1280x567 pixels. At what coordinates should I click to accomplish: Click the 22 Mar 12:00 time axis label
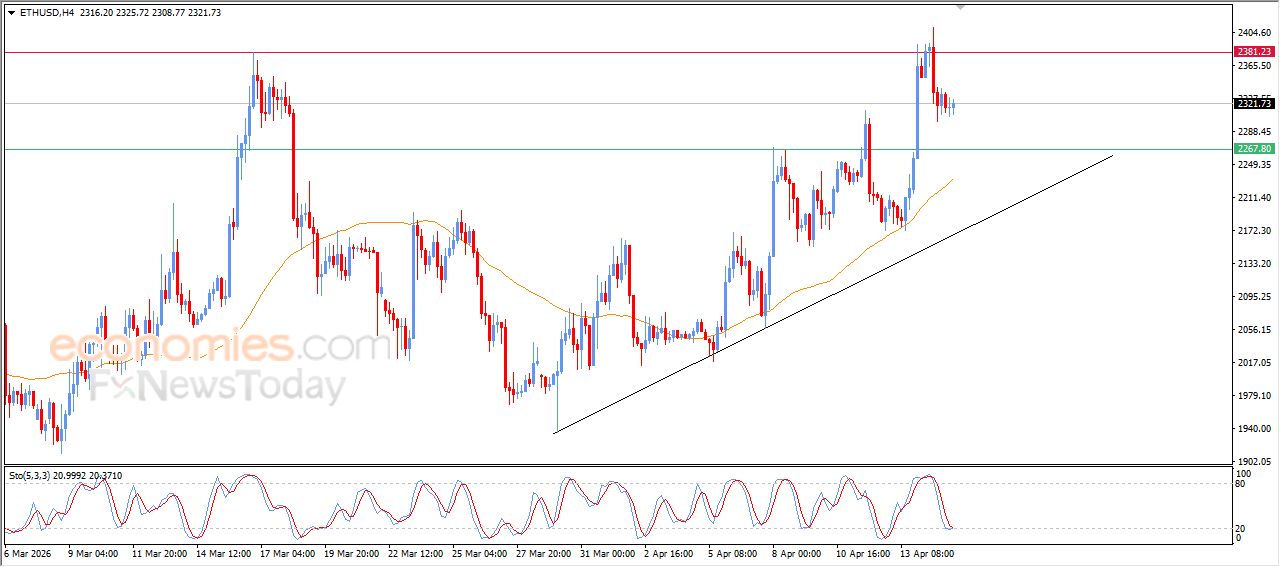(x=417, y=552)
